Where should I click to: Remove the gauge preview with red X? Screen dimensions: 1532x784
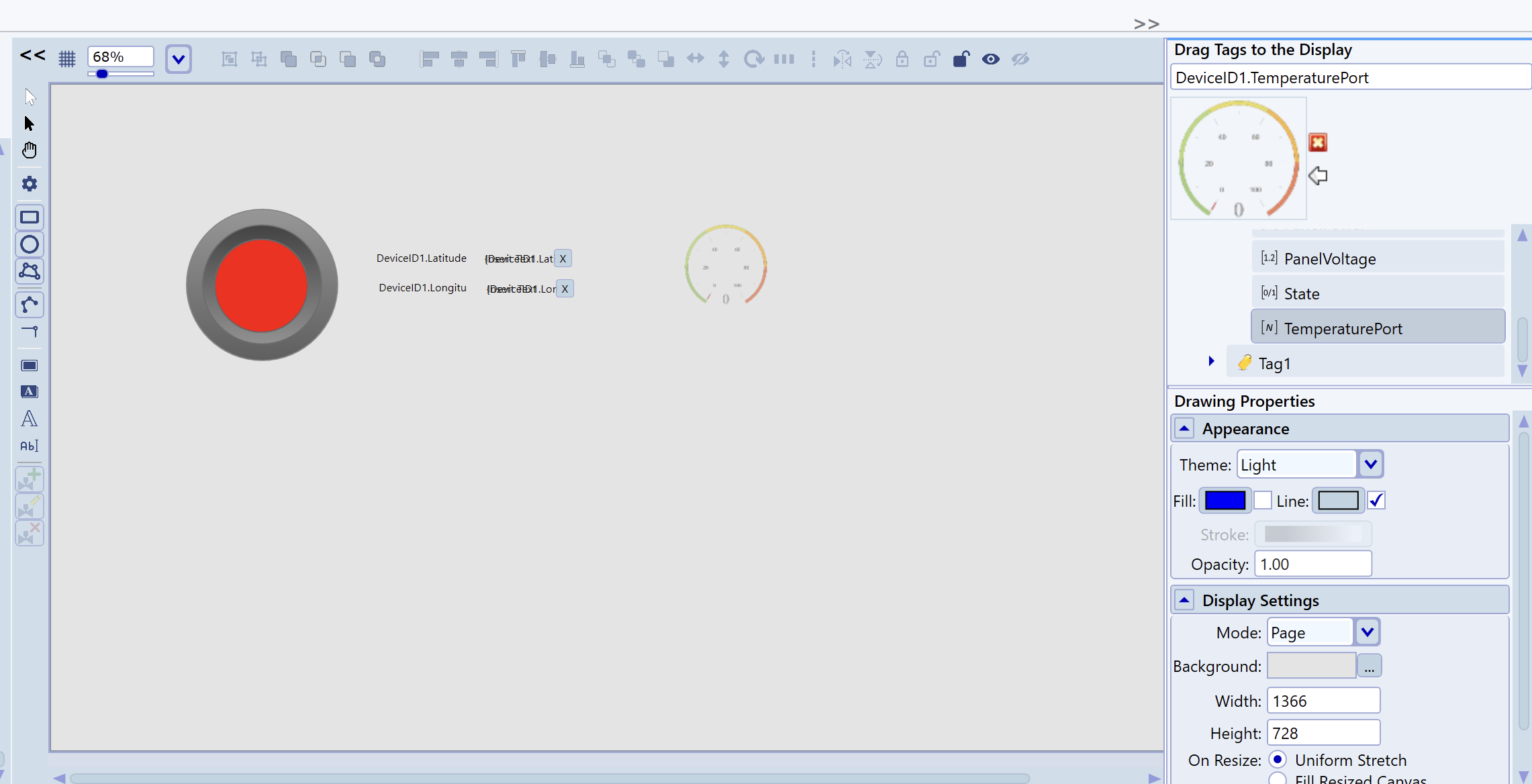coord(1318,142)
